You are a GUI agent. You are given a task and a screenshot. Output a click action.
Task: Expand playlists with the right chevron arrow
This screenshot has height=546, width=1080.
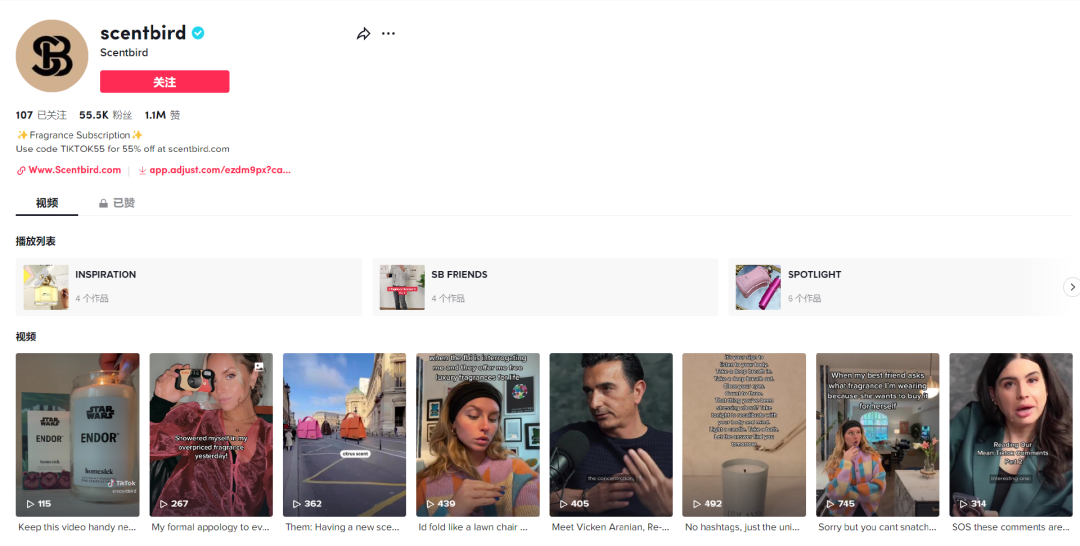(x=1072, y=287)
